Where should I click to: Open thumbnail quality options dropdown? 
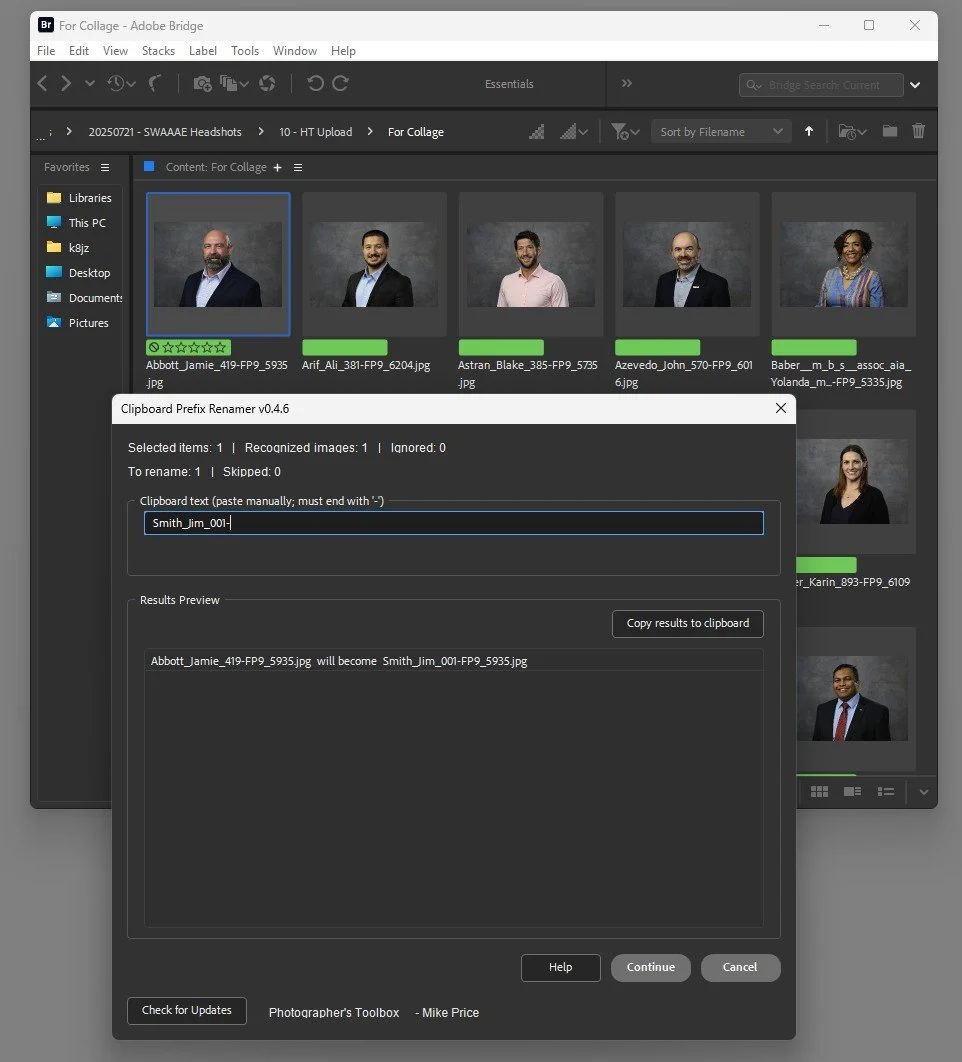574,131
